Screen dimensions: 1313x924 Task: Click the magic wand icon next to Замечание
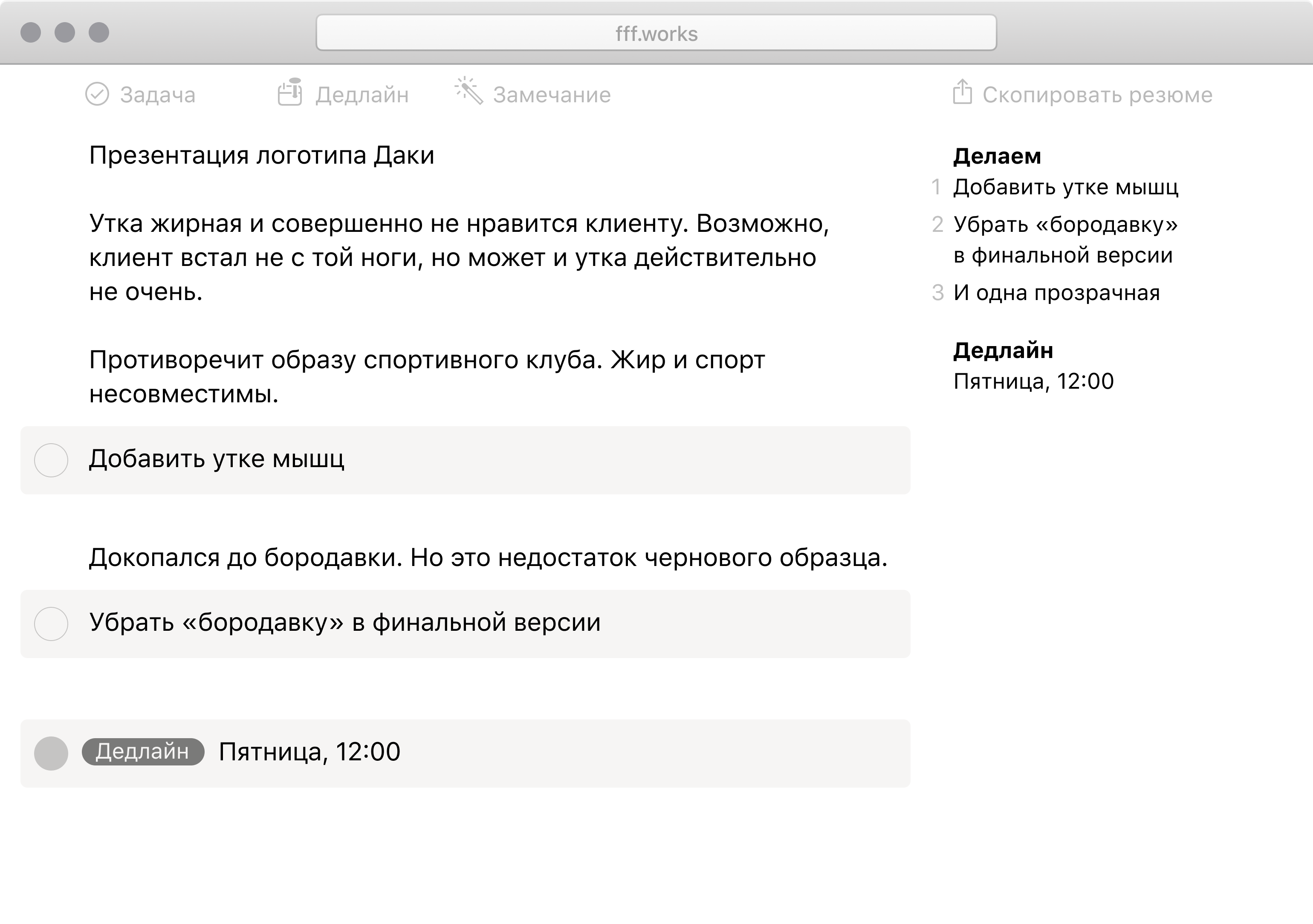(469, 92)
